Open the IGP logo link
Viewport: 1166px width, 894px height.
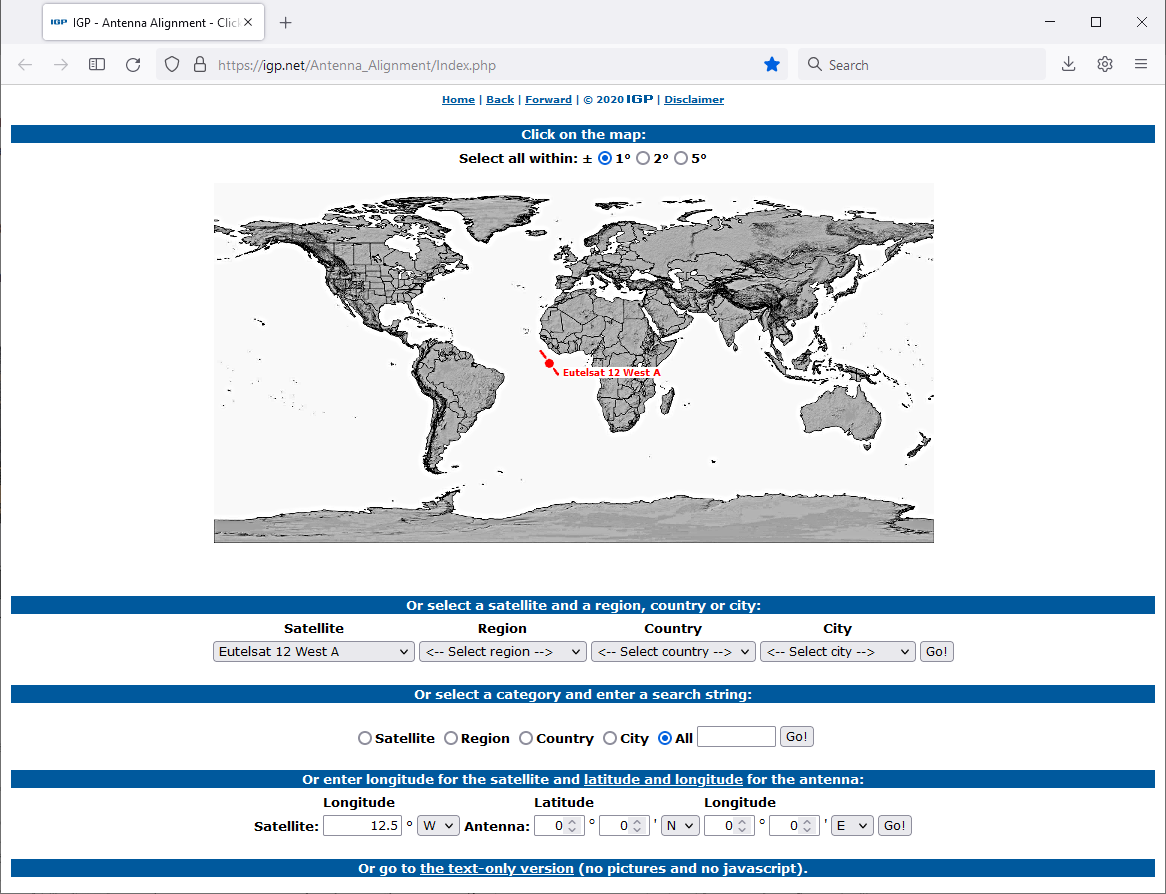640,99
